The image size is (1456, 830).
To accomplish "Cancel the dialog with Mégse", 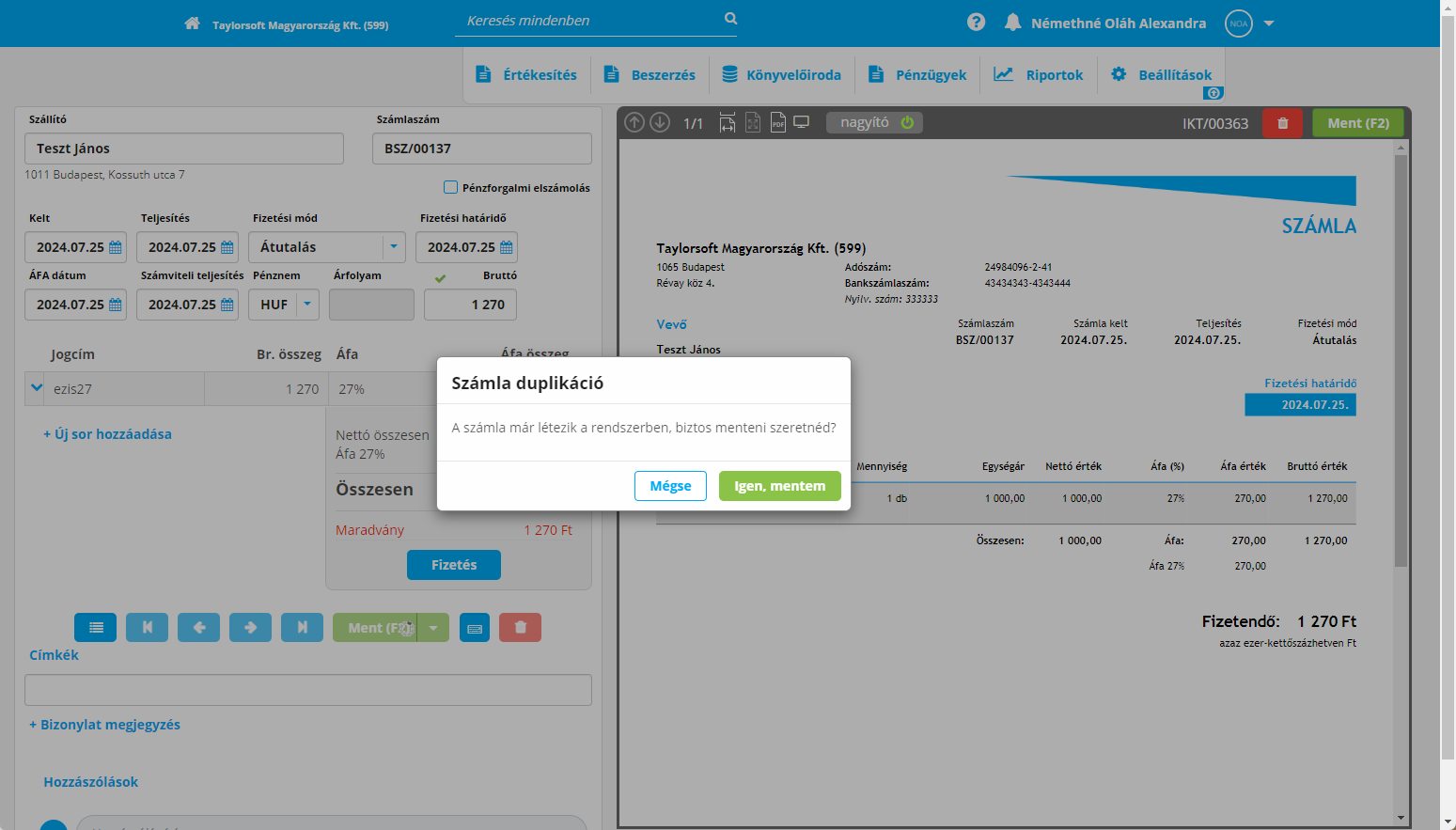I will 670,486.
